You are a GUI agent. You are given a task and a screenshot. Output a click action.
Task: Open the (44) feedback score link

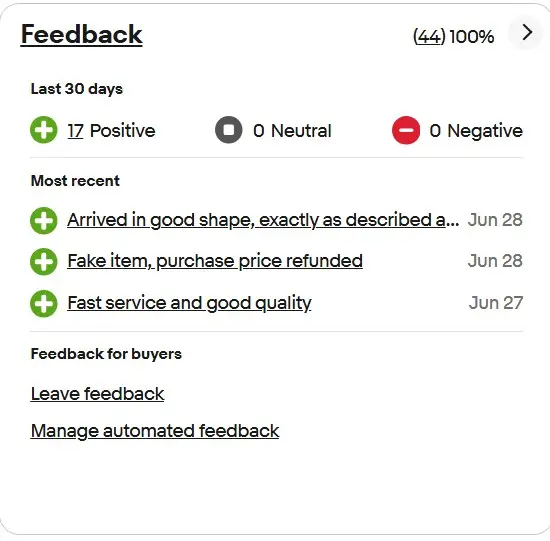pos(429,36)
